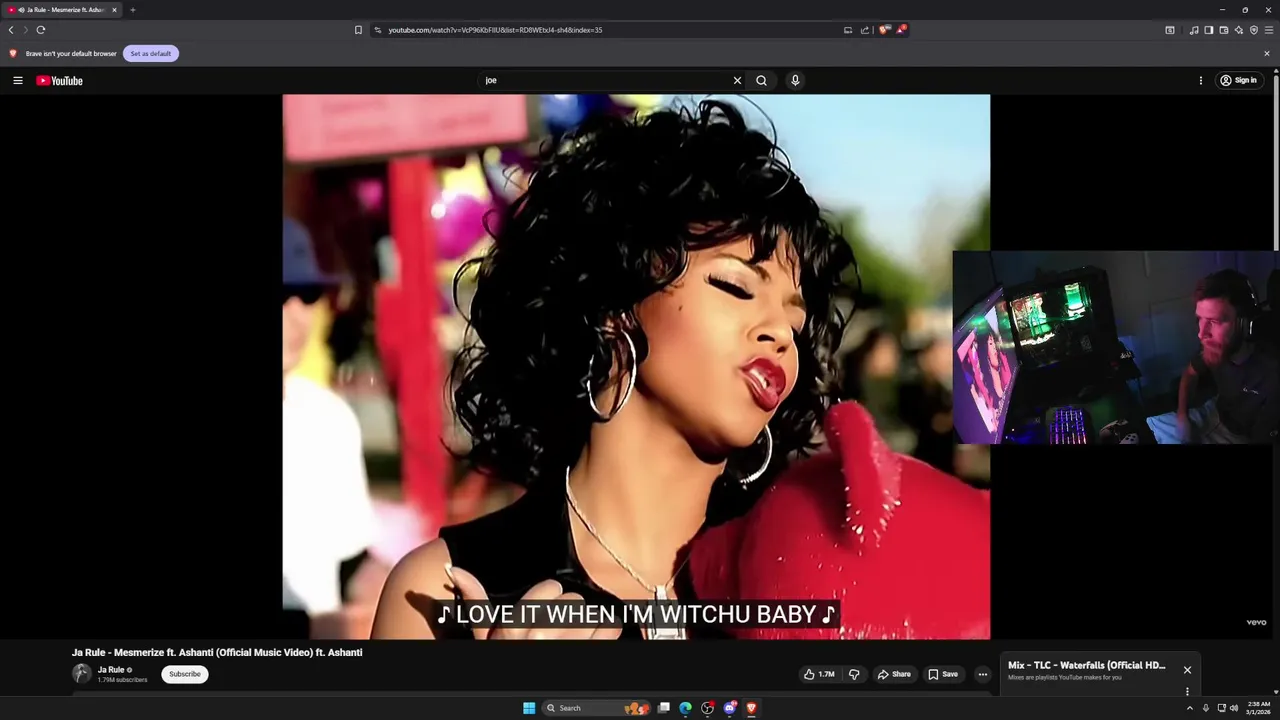Open Brave main hamburger menu
1280x720 pixels.
1268,30
